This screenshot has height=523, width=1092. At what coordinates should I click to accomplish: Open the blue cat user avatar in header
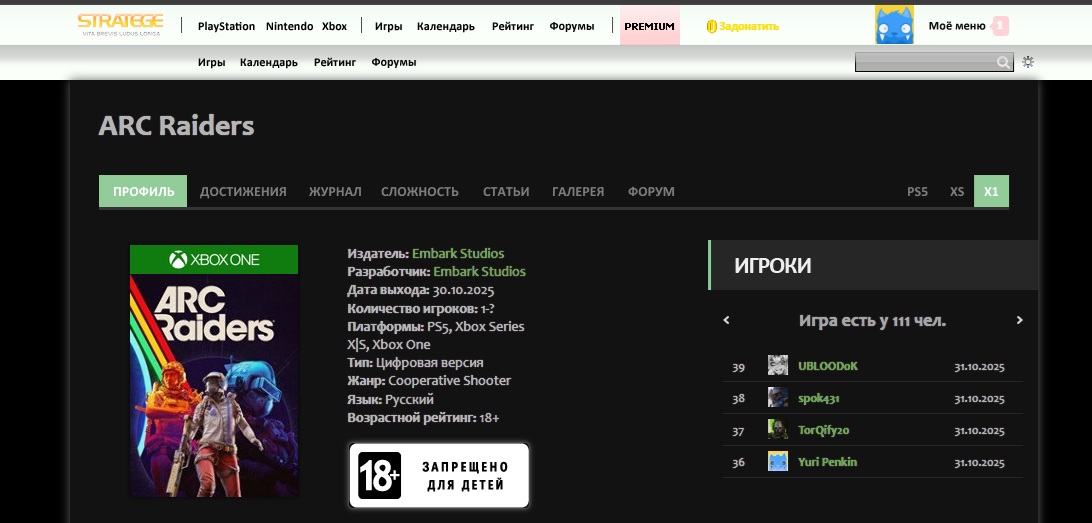coord(894,25)
